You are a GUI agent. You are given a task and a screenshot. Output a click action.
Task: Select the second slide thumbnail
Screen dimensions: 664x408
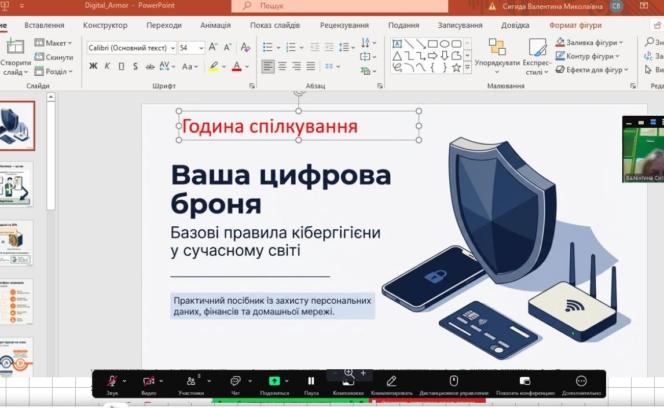17,184
